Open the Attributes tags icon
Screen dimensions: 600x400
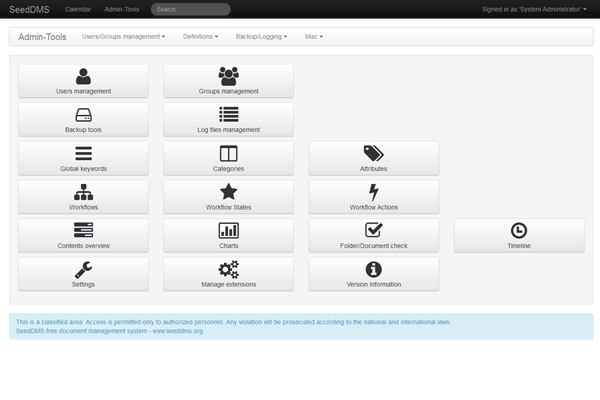coord(373,153)
